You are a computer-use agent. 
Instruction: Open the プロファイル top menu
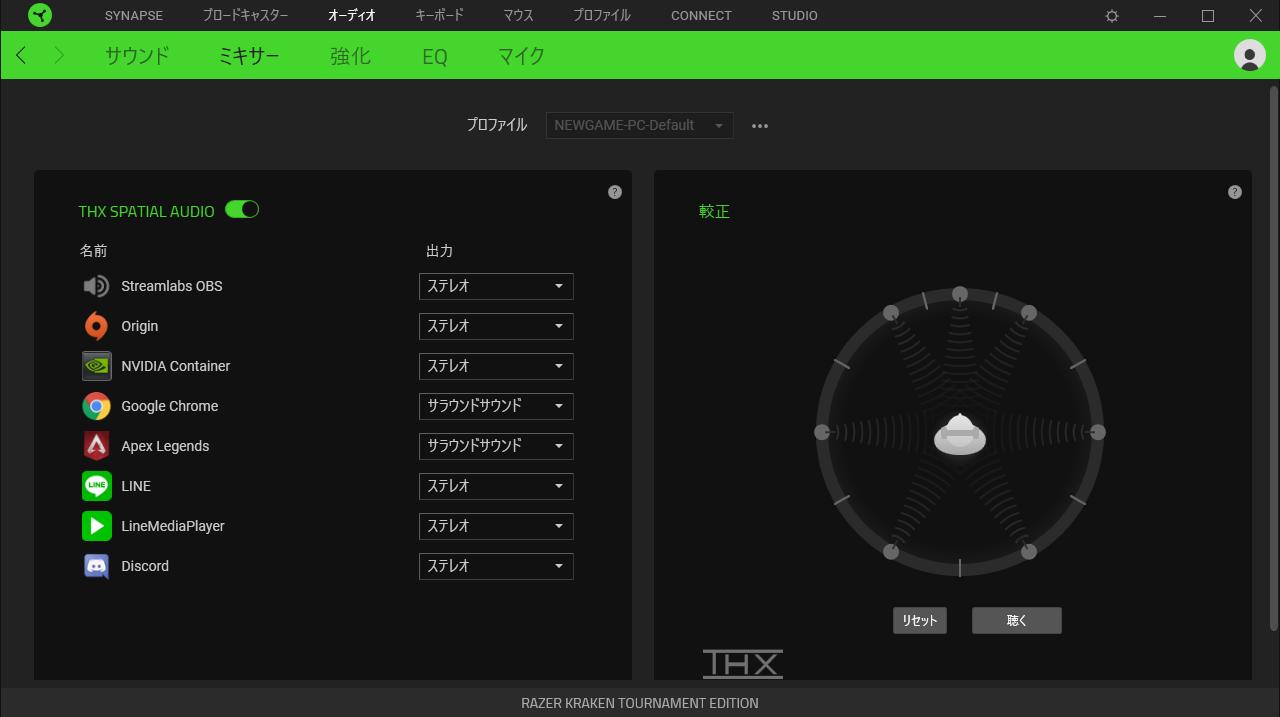pyautogui.click(x=602, y=16)
